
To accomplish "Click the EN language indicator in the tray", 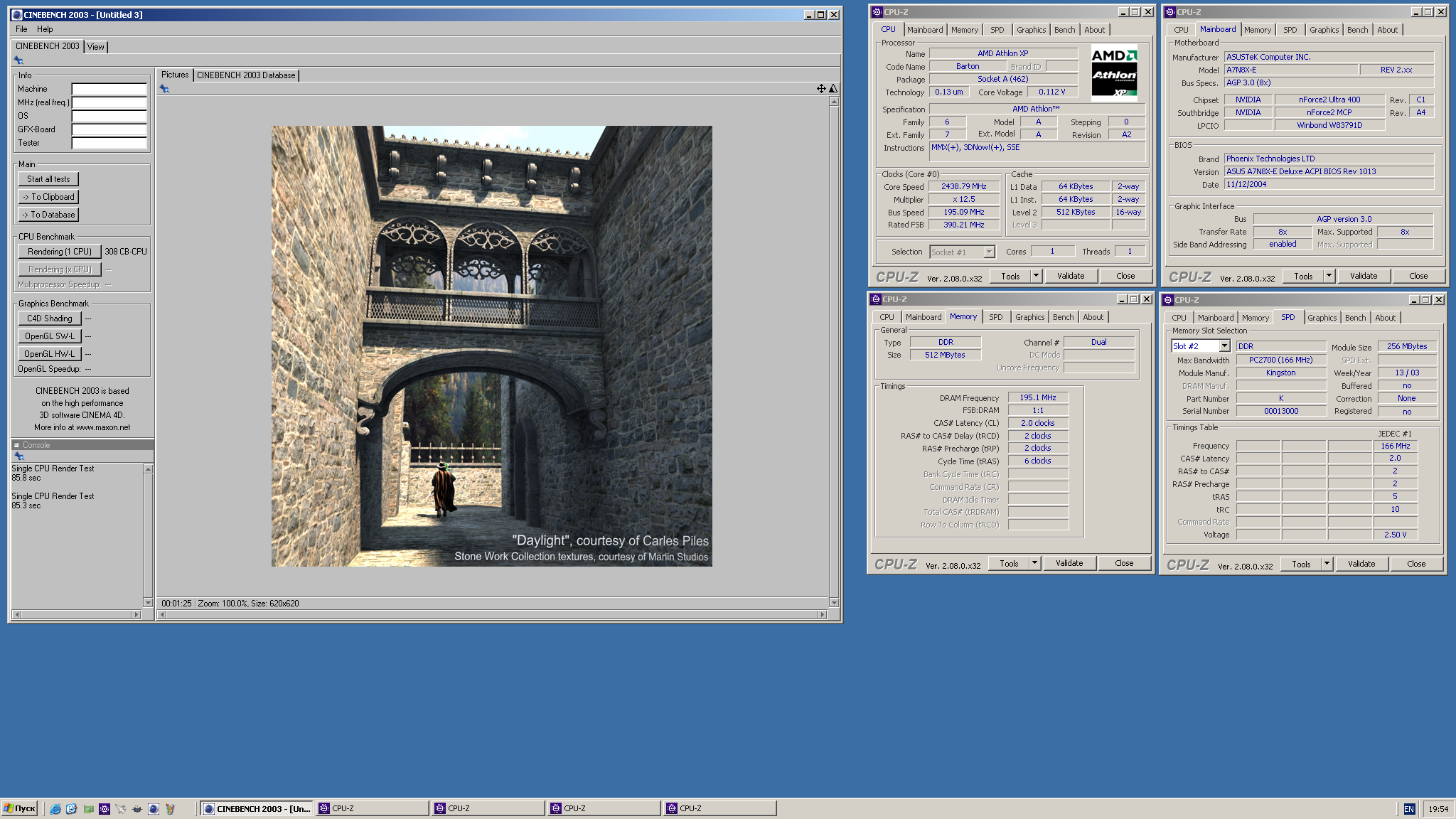I will (x=1409, y=809).
